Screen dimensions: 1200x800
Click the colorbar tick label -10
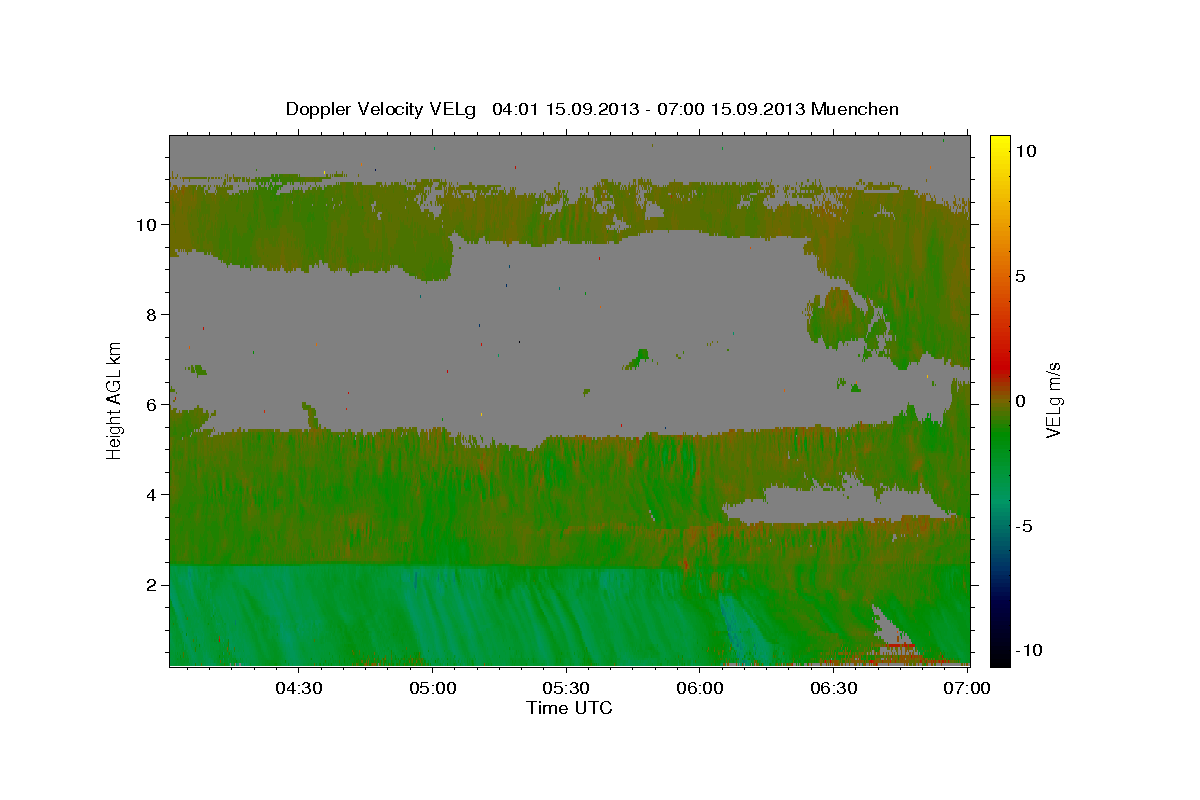[1027, 650]
